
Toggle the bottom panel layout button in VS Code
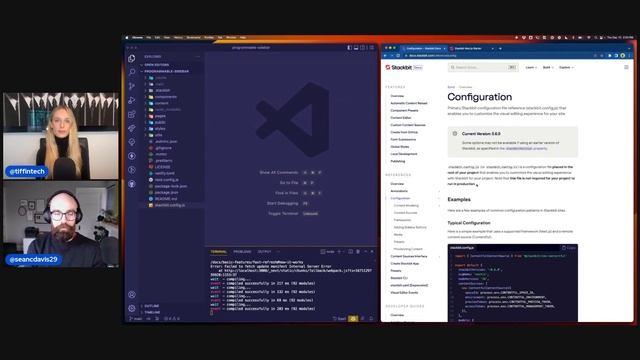tap(356, 48)
